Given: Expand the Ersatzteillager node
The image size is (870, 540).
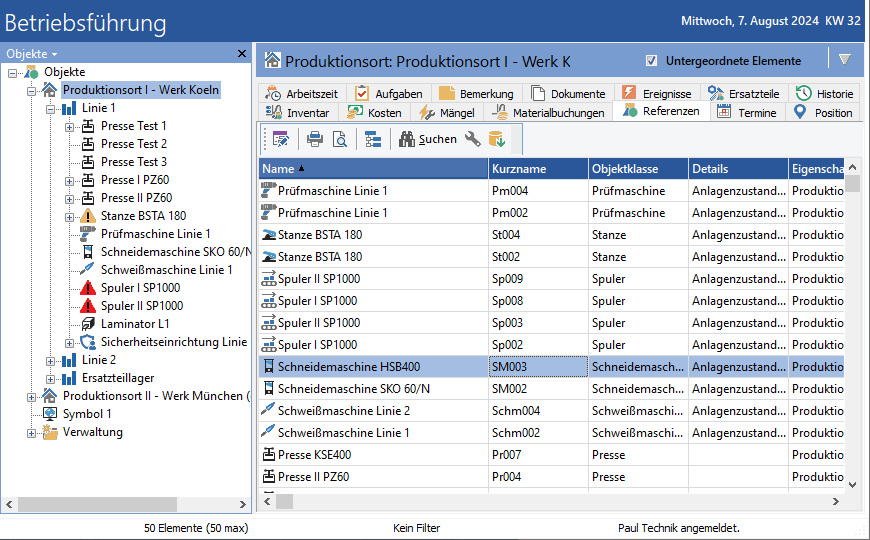Looking at the screenshot, I should pyautogui.click(x=50, y=379).
